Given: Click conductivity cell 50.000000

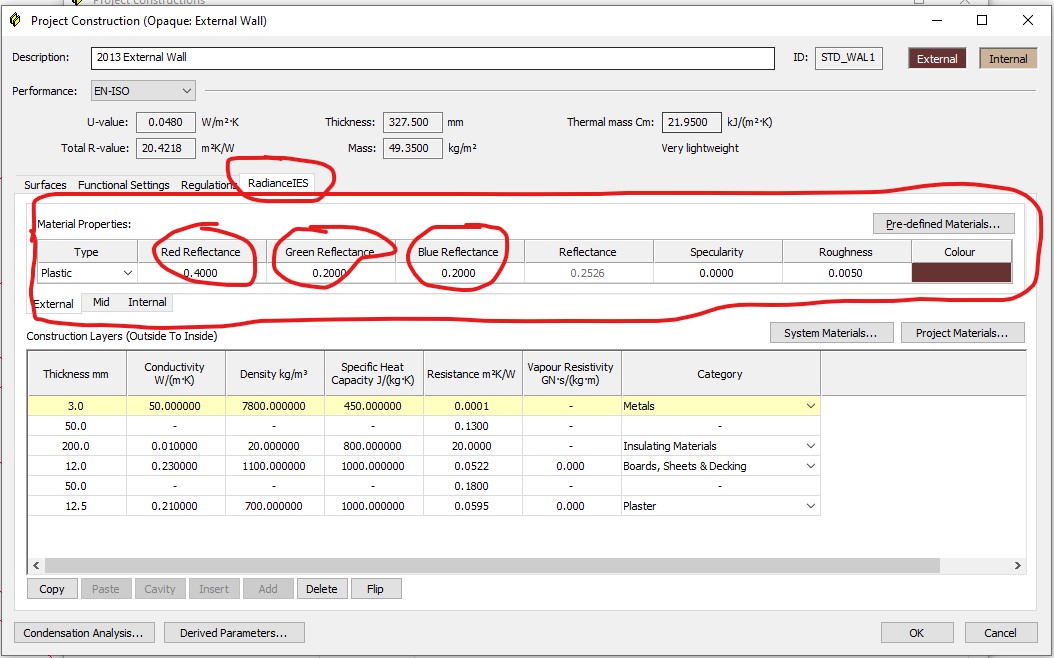Looking at the screenshot, I should pyautogui.click(x=175, y=406).
